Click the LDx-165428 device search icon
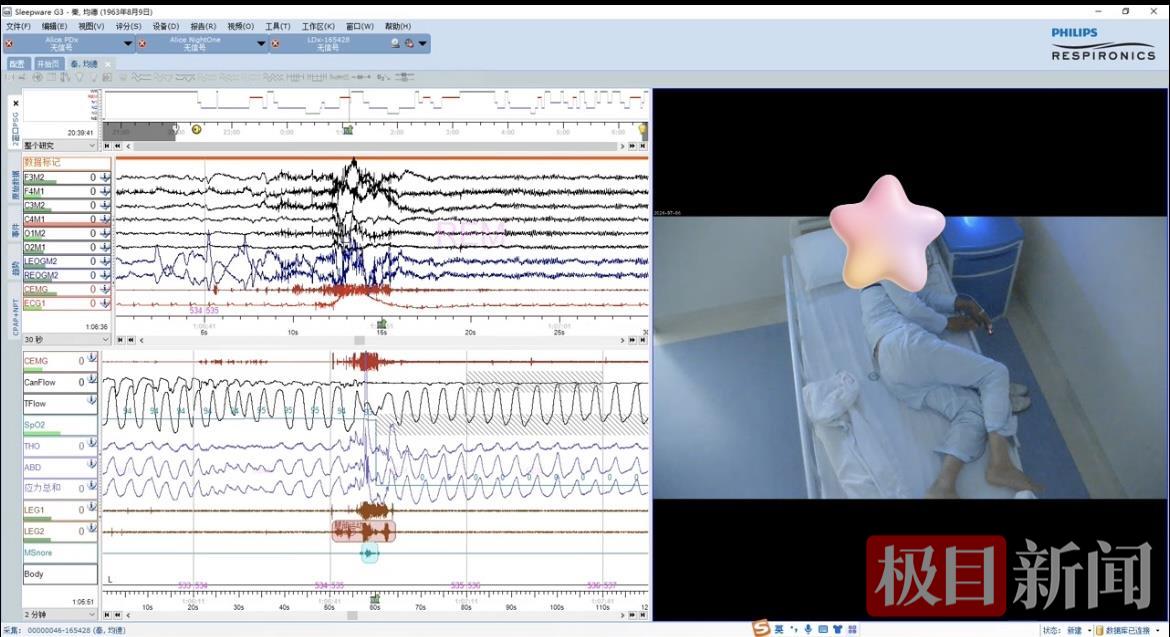The width and height of the screenshot is (1170, 637). (395, 44)
